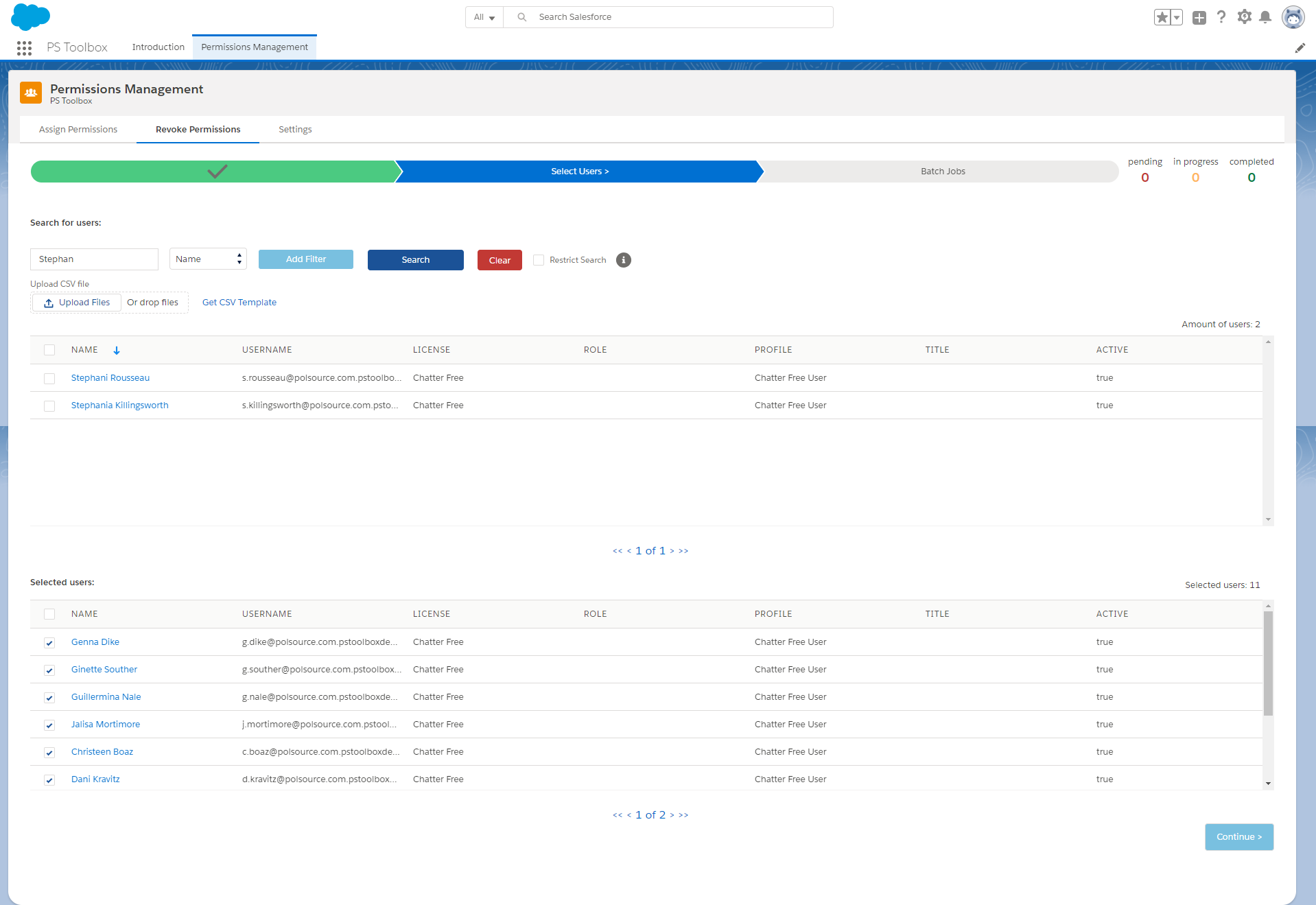This screenshot has width=1316, height=905.
Task: Select Stephani Rousseau checkbox
Action: (x=49, y=379)
